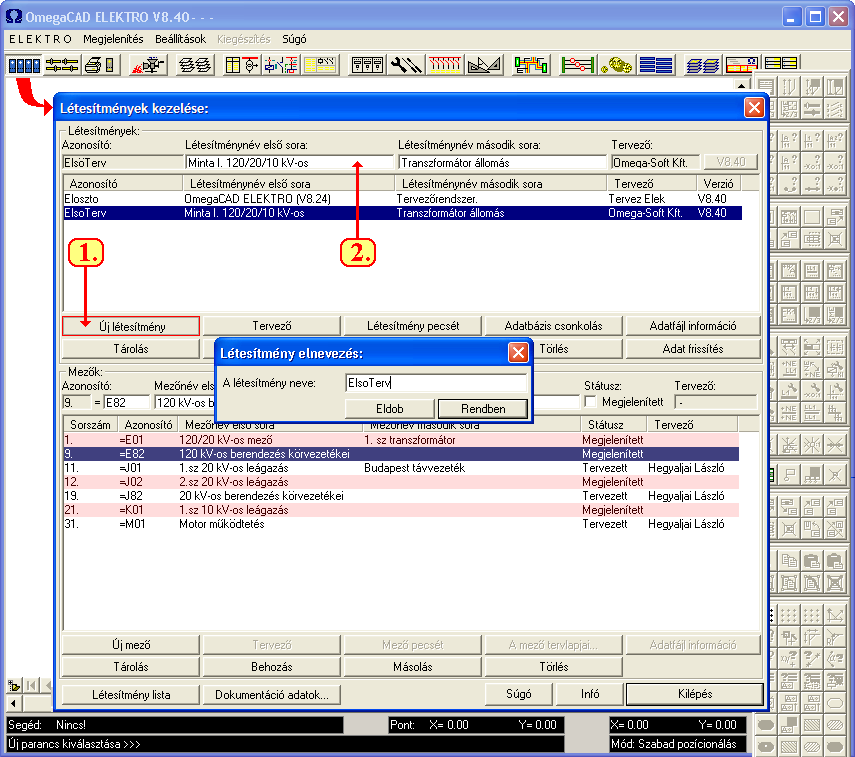Click the grey stacked sheets toolbar icon
This screenshot has width=855, height=757.
[195, 65]
